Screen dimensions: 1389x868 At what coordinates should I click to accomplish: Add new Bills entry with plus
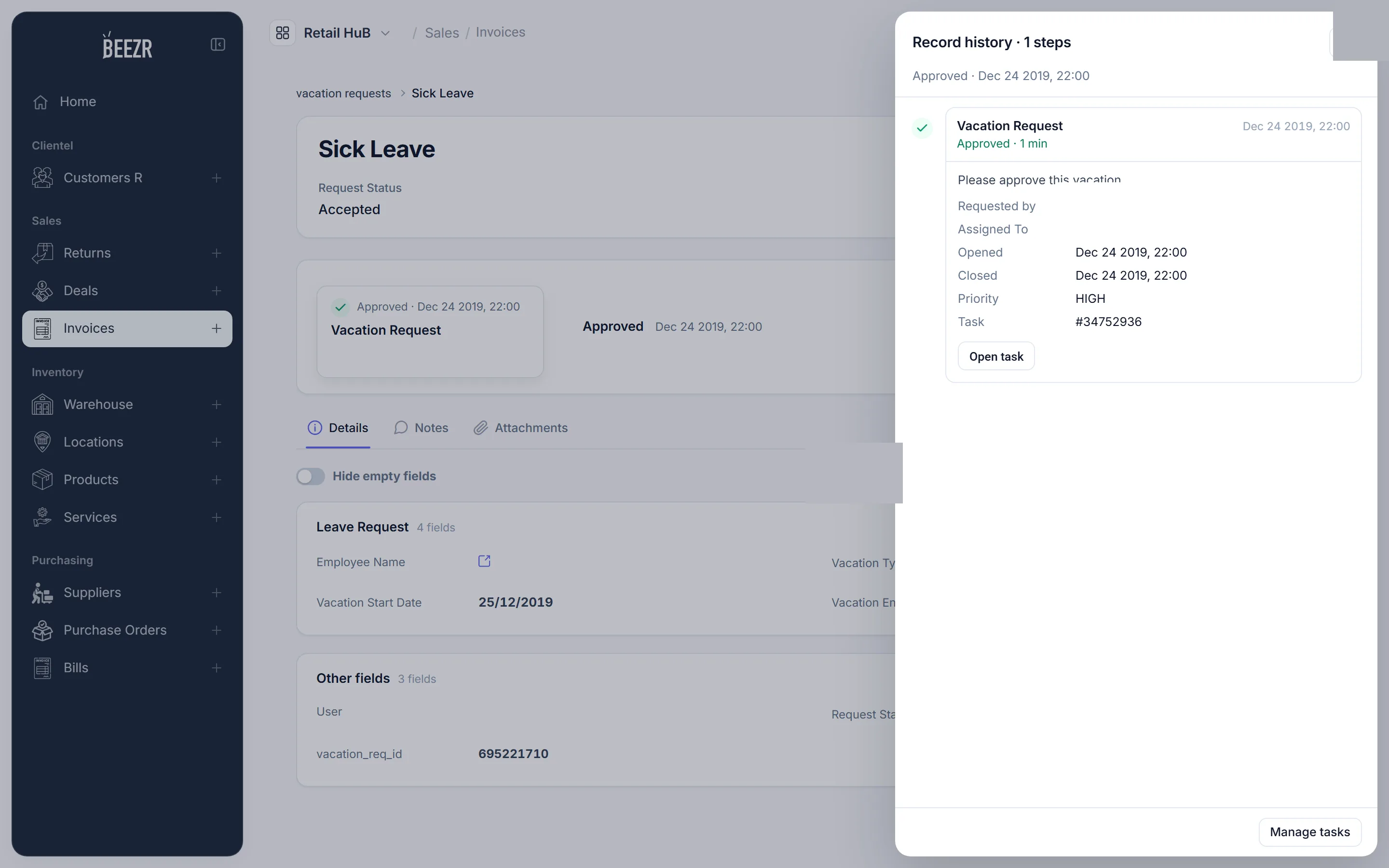(217, 668)
